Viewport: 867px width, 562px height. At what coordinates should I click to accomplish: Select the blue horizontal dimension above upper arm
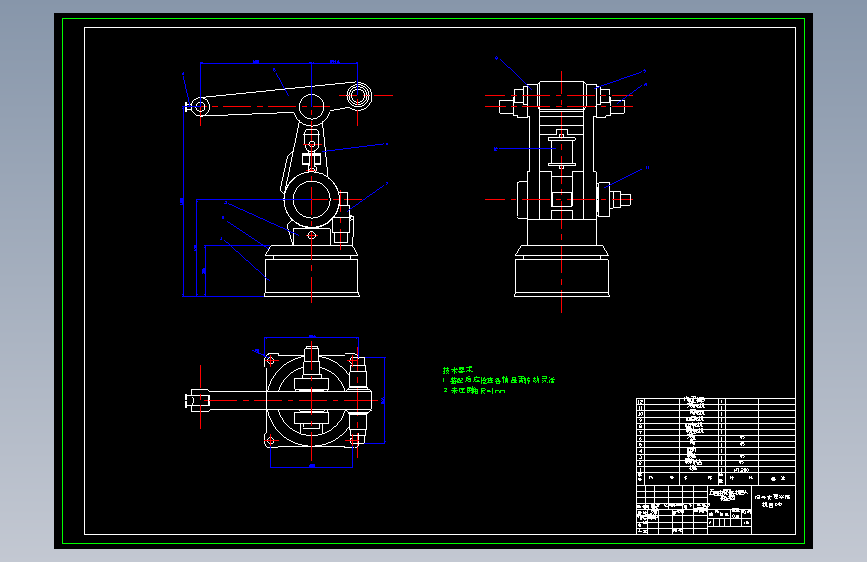(x=279, y=63)
